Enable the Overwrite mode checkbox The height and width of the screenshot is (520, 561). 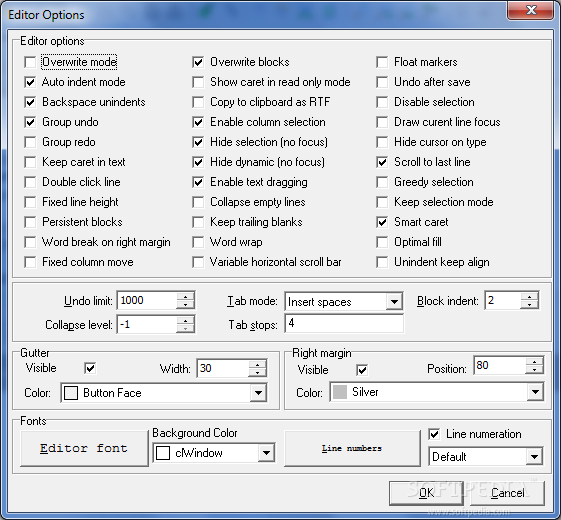point(30,62)
